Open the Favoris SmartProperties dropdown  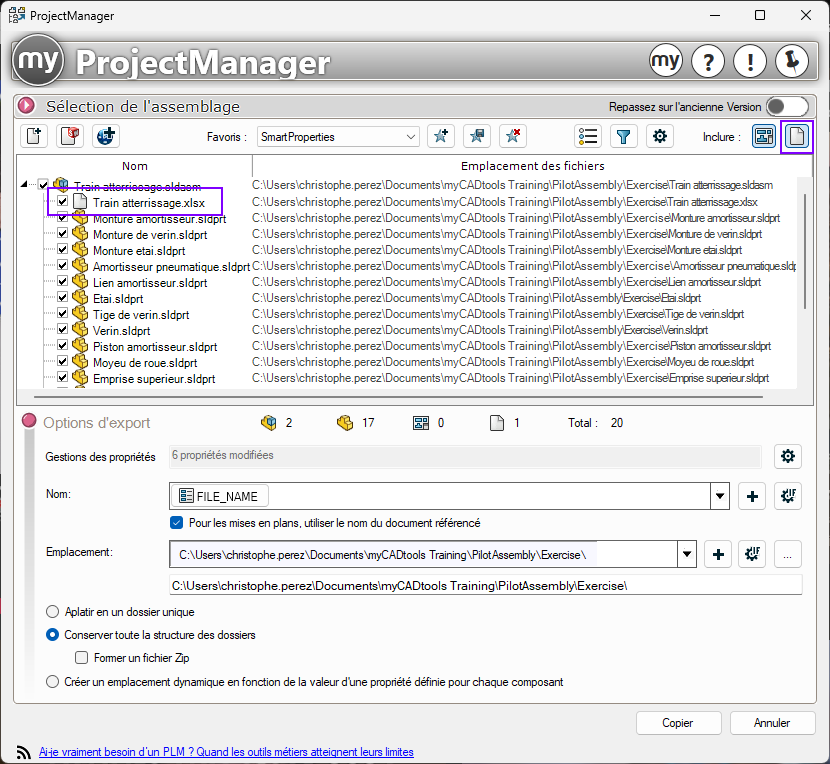[410, 137]
